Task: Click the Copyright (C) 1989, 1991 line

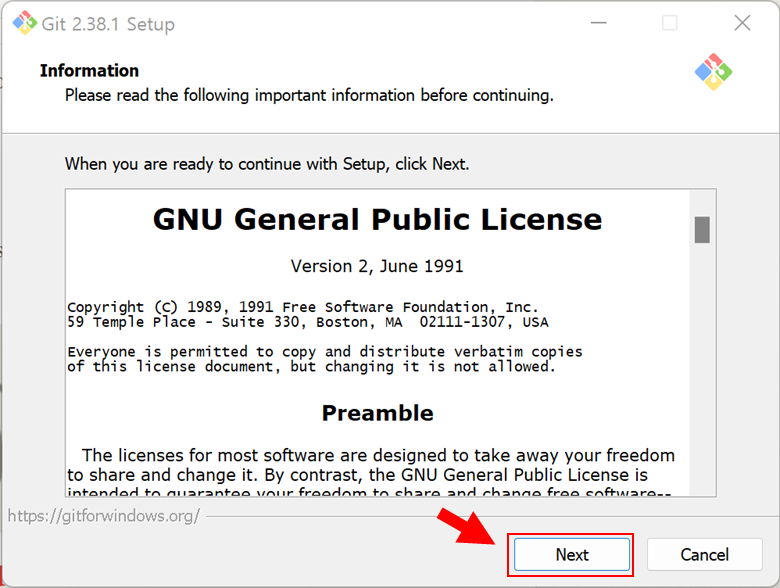Action: pos(303,307)
